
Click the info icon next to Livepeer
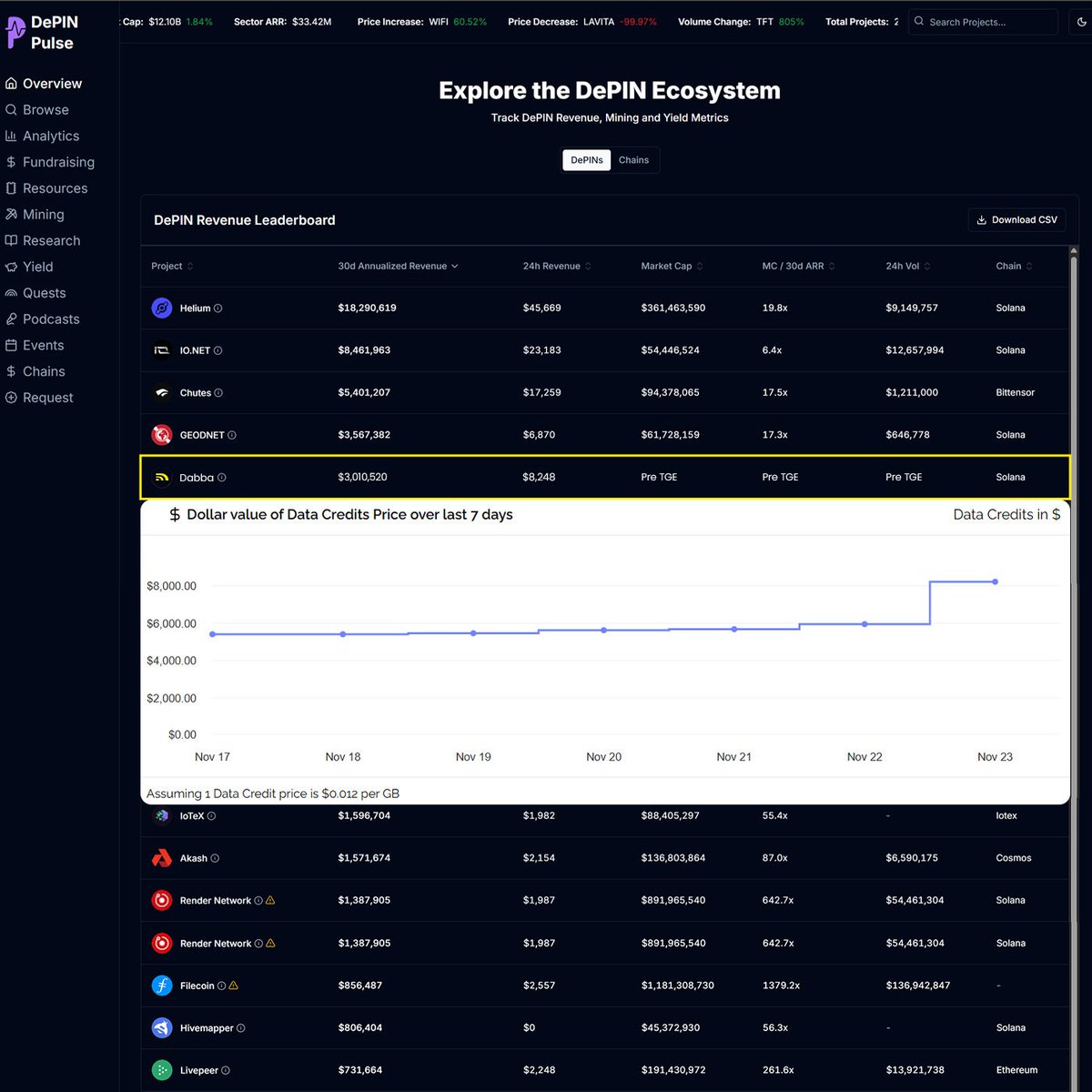226,1070
